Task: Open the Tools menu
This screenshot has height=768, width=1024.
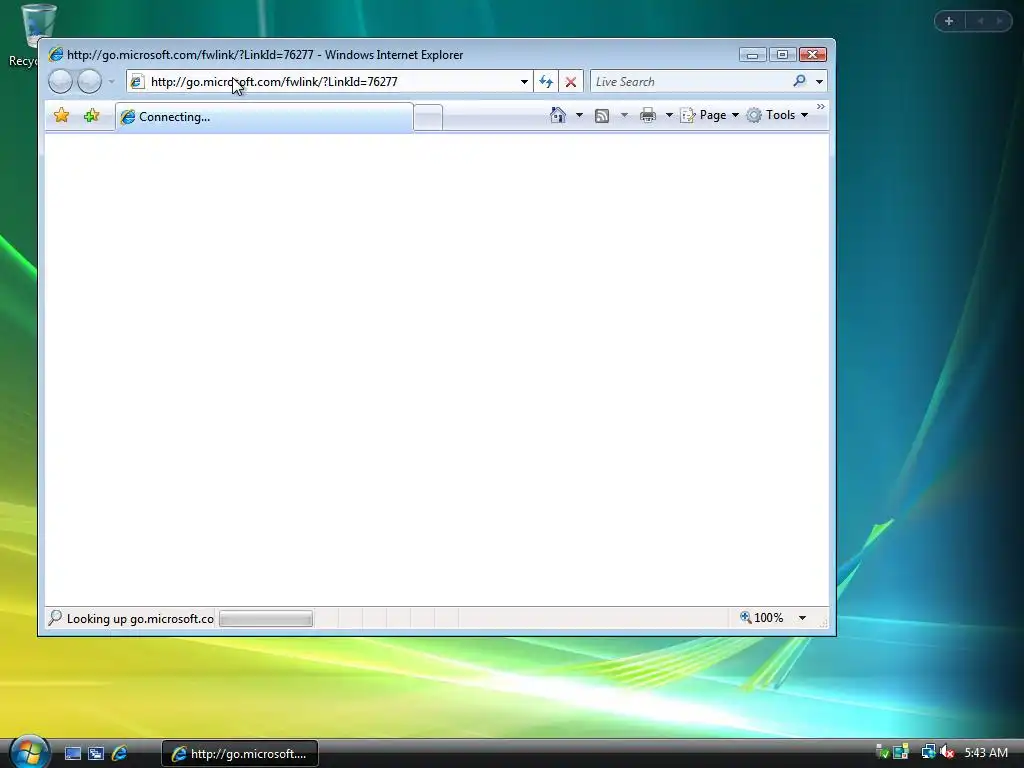Action: tap(778, 115)
